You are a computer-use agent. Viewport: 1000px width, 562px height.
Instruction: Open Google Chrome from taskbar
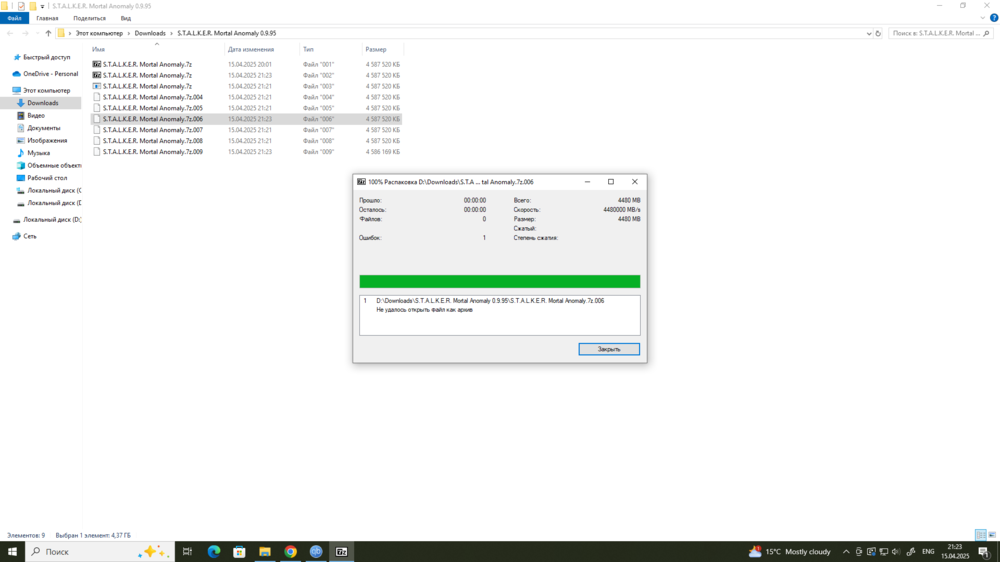pyautogui.click(x=290, y=551)
